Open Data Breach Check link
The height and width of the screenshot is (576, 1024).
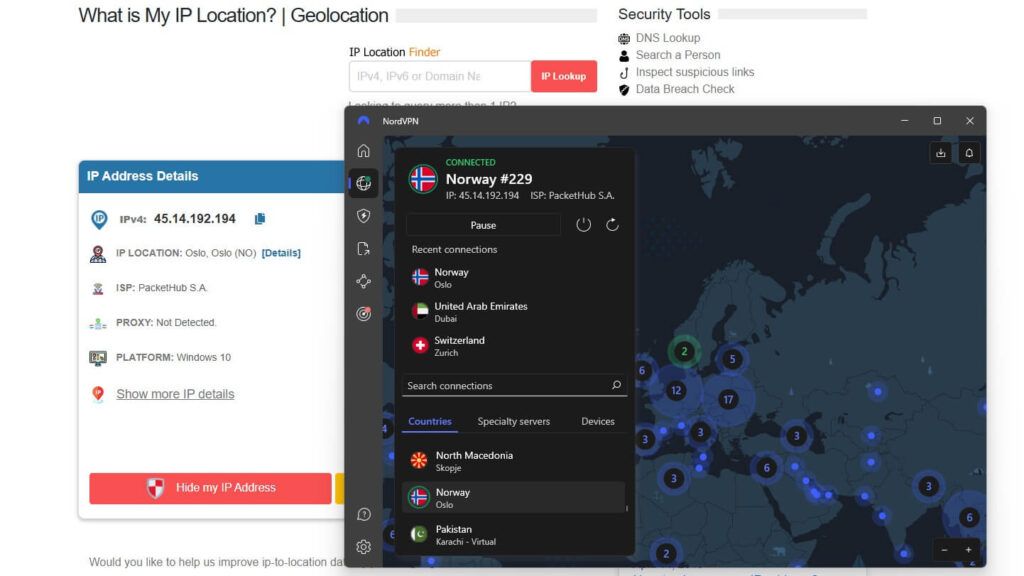(685, 89)
